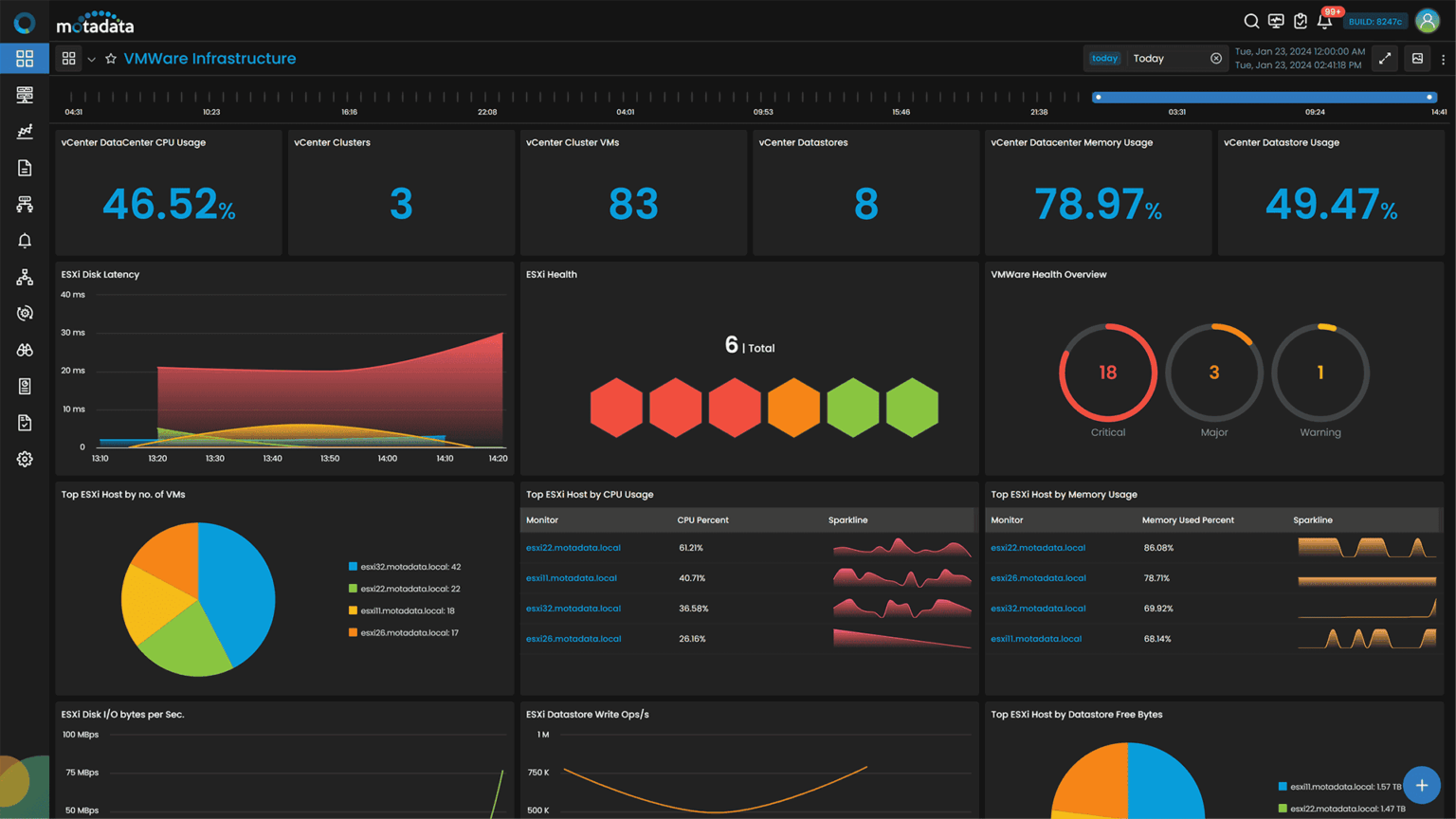Screen dimensions: 1456x819
Task: Open the NCM gear-cycle icon in sidebar
Action: (x=25, y=314)
